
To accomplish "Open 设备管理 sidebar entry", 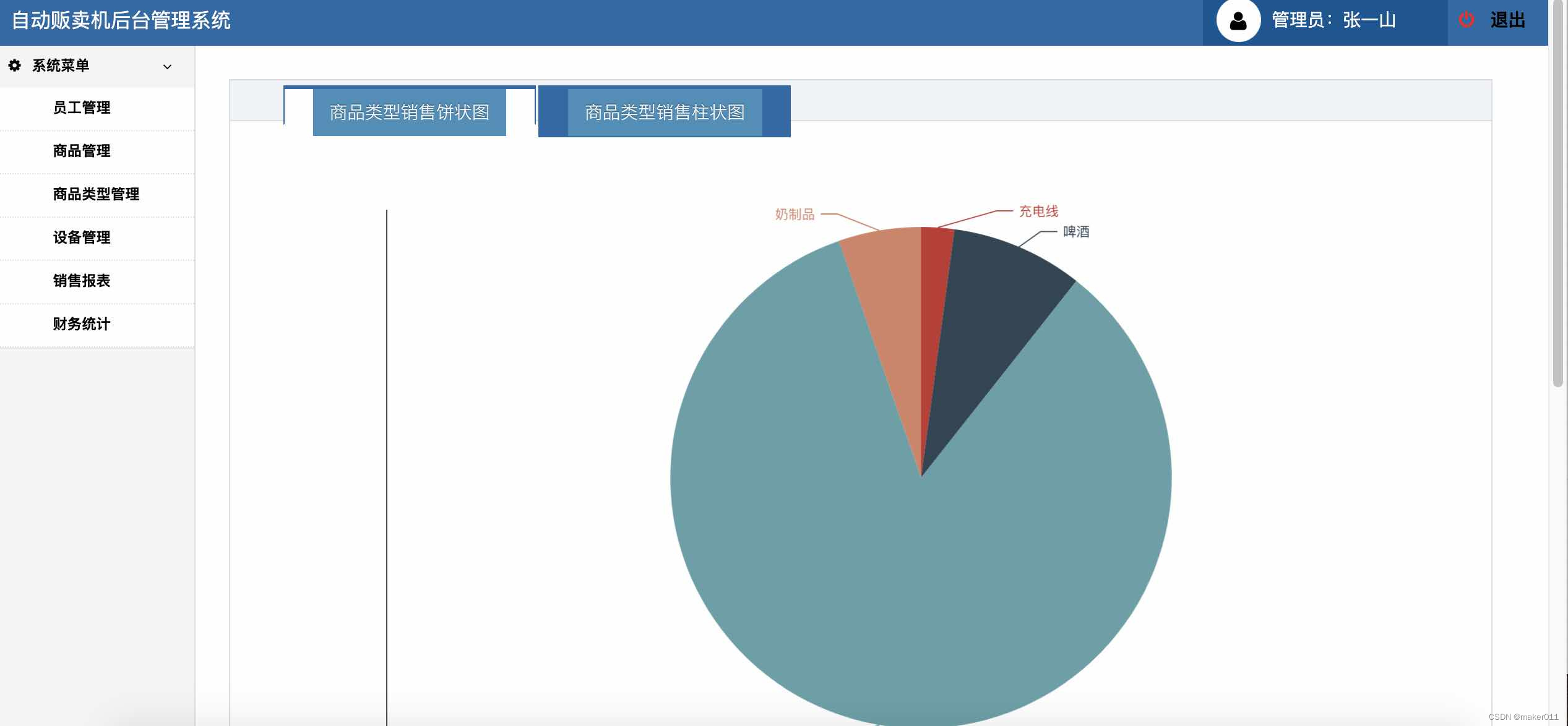I will (82, 237).
